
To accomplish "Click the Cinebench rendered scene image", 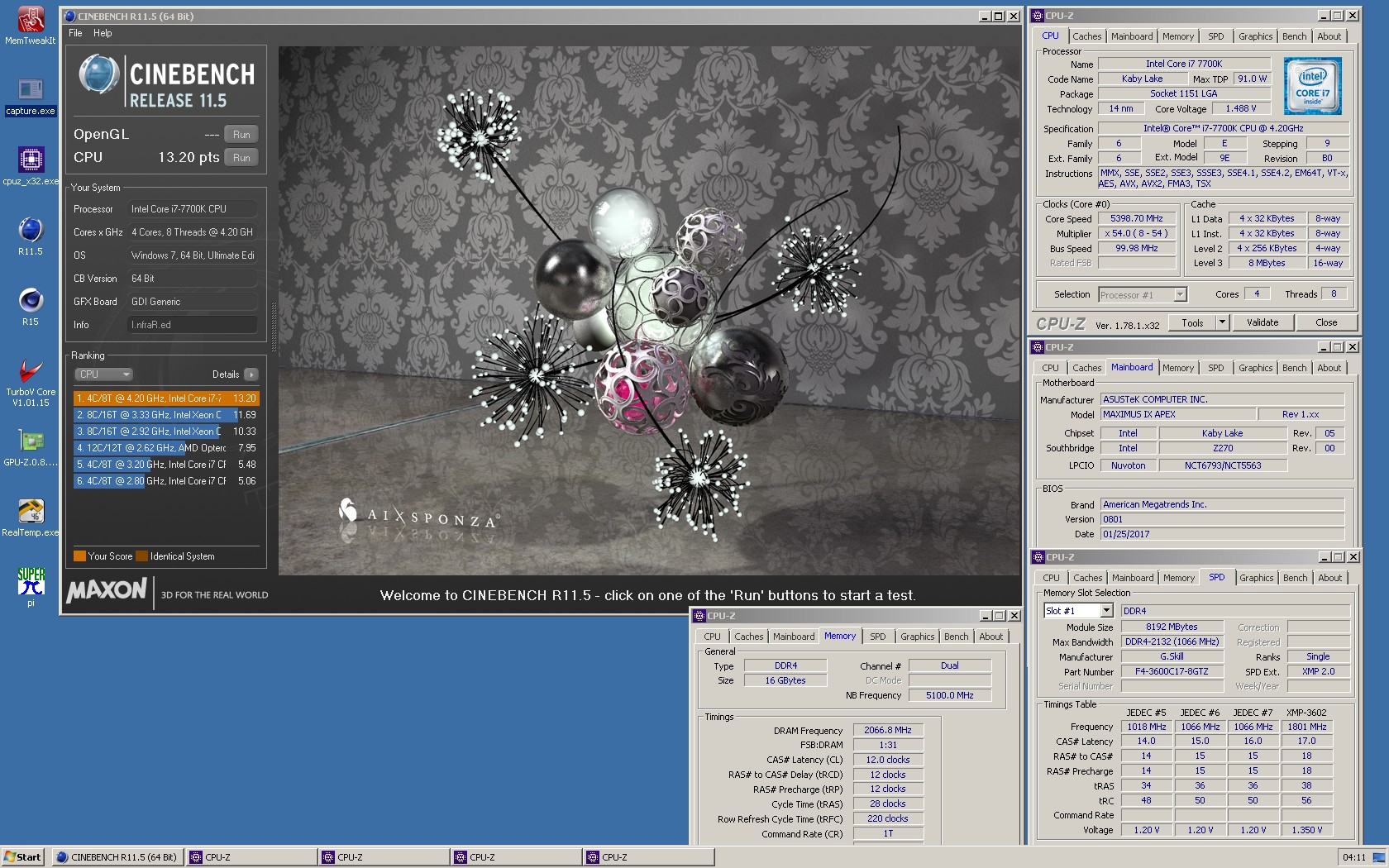I will 649,310.
